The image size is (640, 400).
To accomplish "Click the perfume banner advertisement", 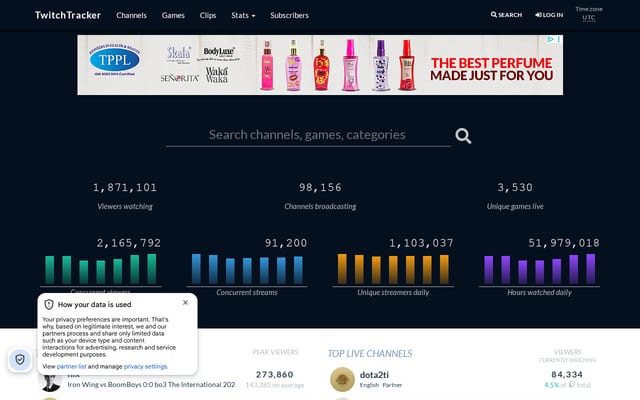I will click(x=320, y=65).
